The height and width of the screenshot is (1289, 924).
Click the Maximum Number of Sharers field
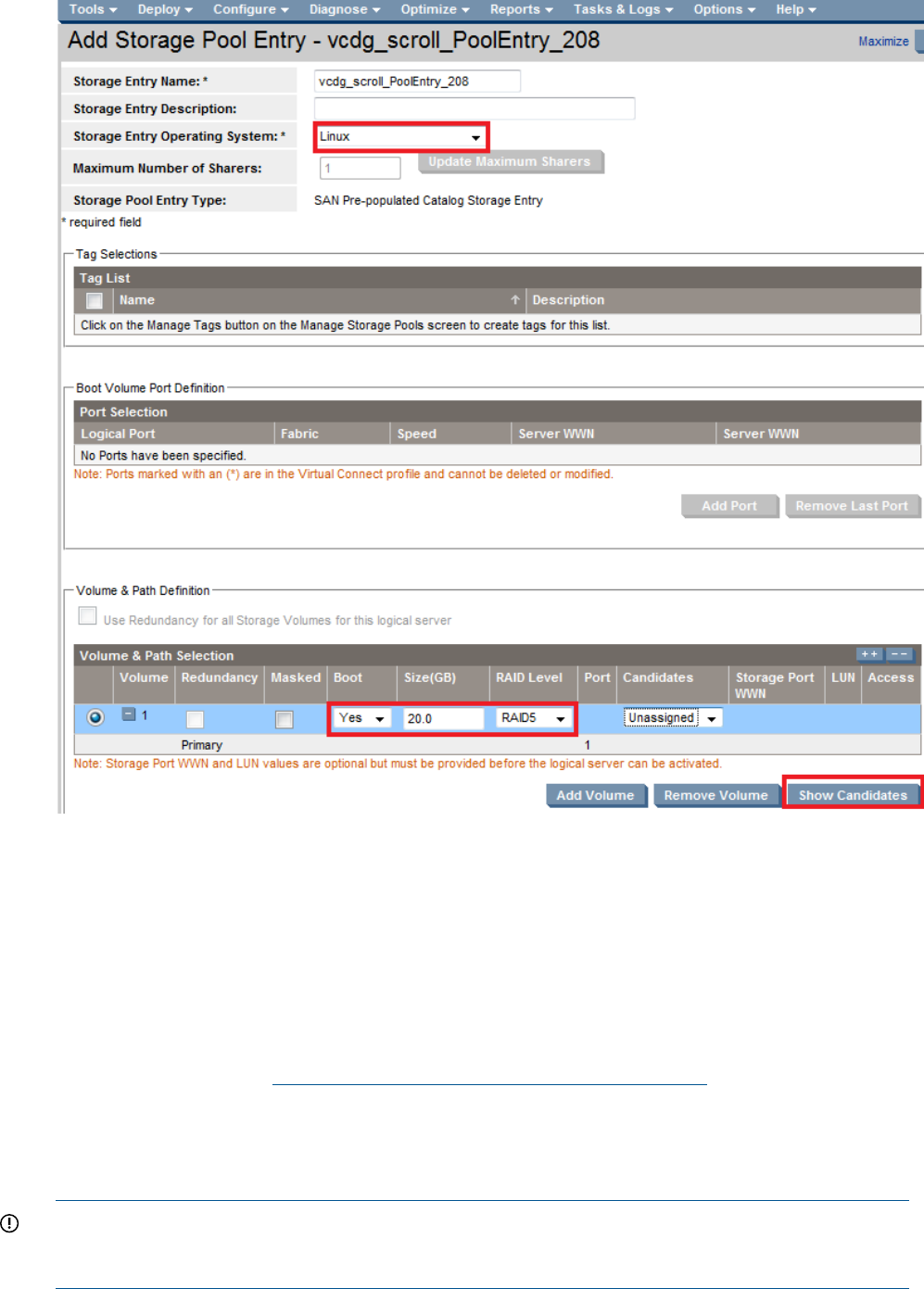click(x=360, y=168)
